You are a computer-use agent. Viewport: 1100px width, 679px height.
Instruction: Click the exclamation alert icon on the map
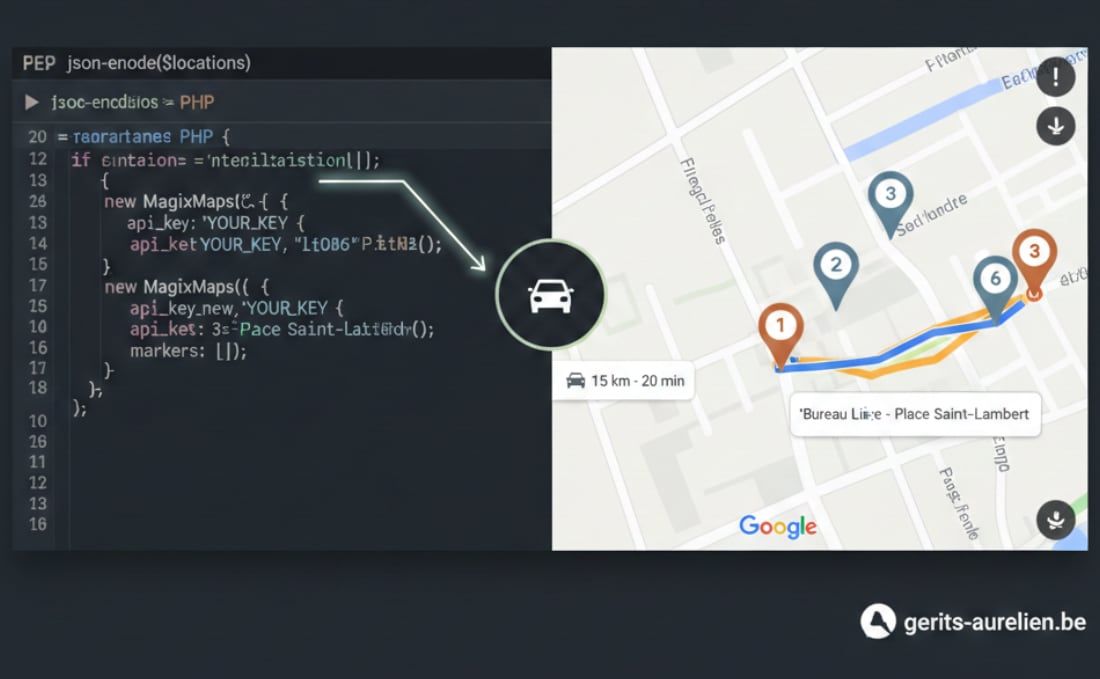click(x=1055, y=77)
